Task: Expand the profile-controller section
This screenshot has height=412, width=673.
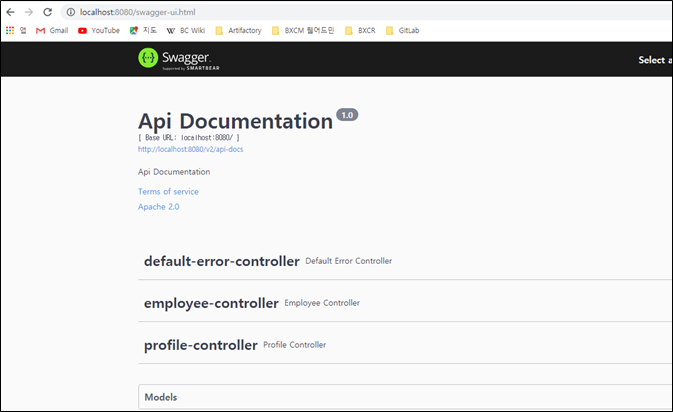Action: point(201,345)
